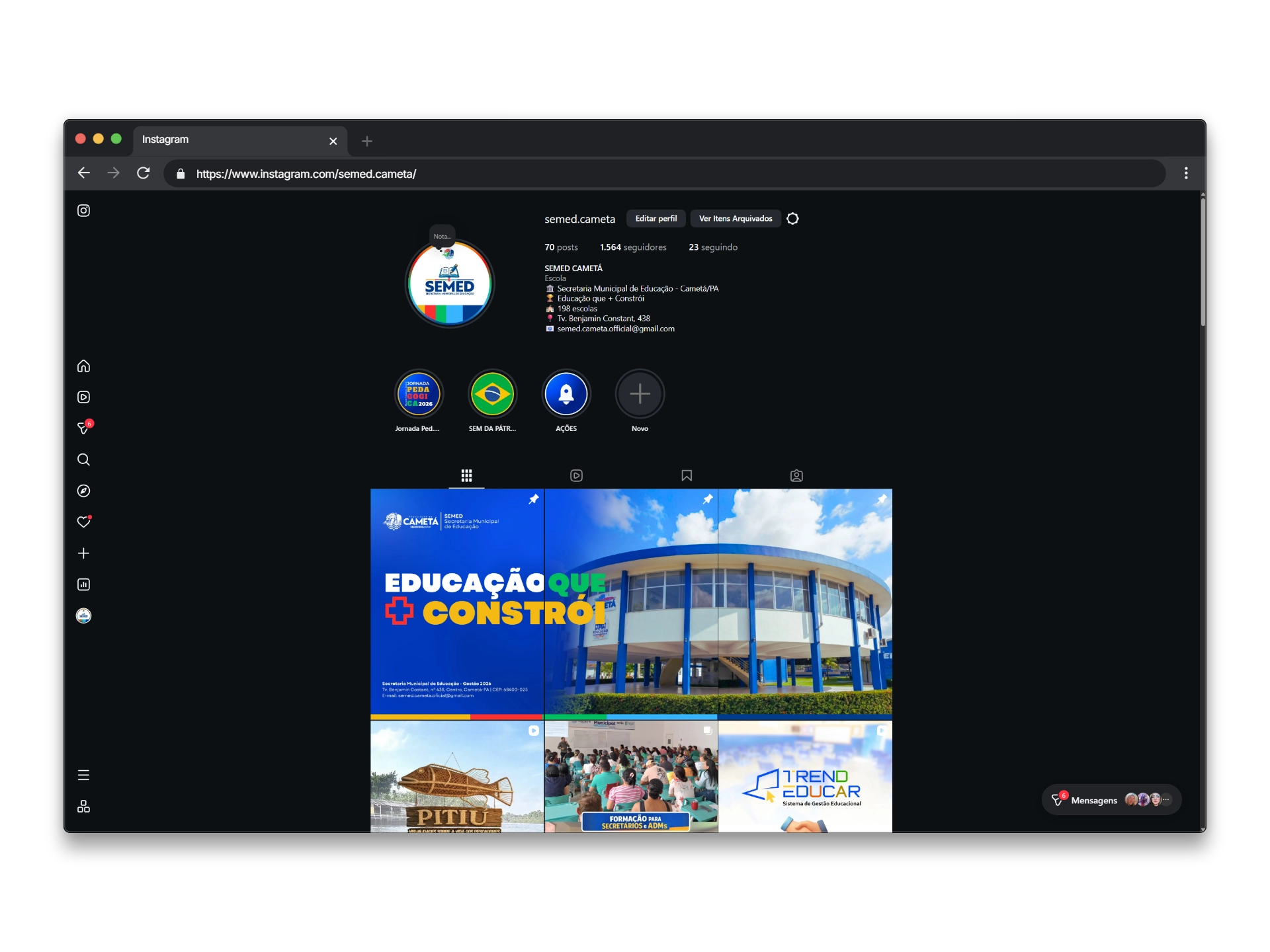The height and width of the screenshot is (952, 1270).
Task: Open profile settings gear icon
Action: tap(792, 219)
